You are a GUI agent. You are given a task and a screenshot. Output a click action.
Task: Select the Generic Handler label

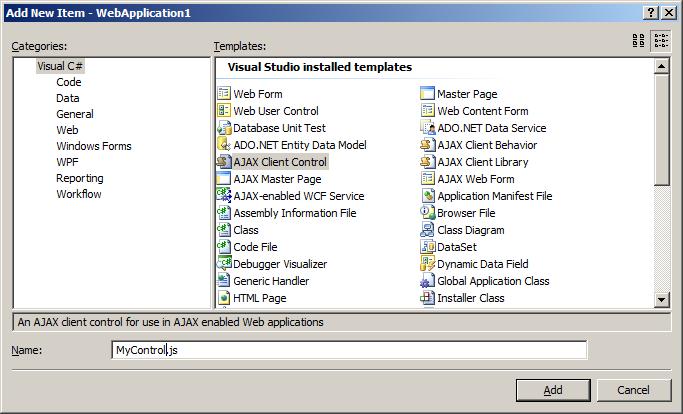click(x=271, y=281)
